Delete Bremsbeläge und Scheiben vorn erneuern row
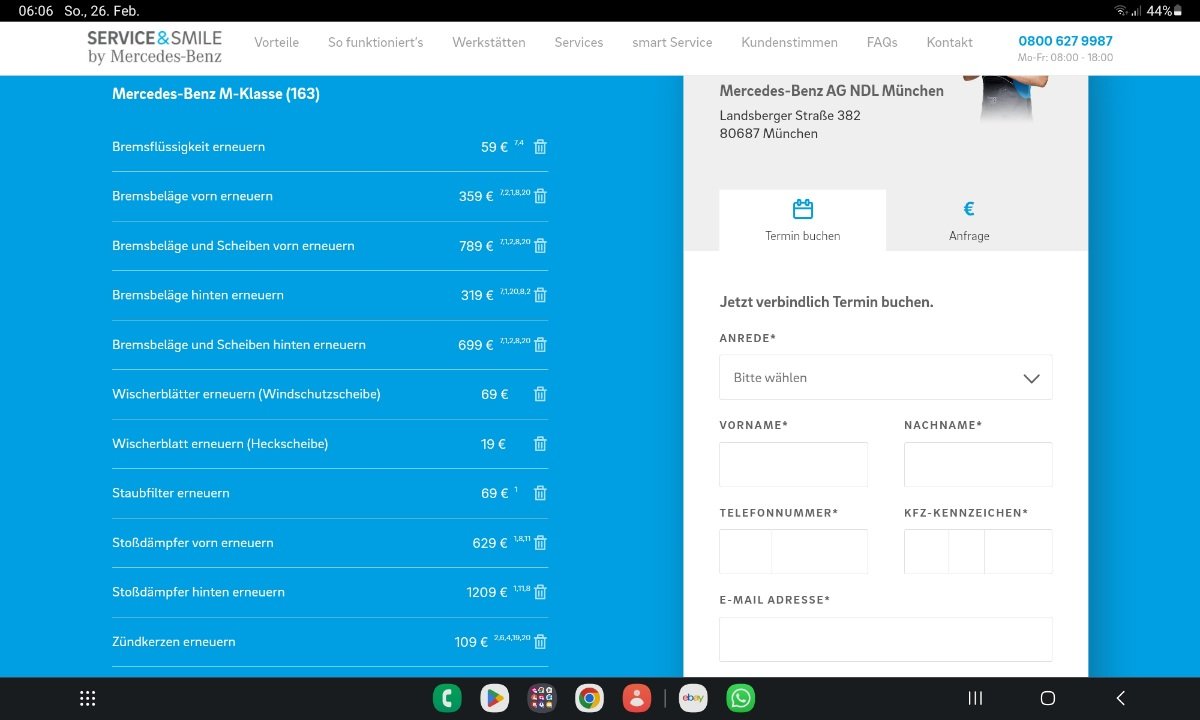The height and width of the screenshot is (720, 1200). (540, 246)
